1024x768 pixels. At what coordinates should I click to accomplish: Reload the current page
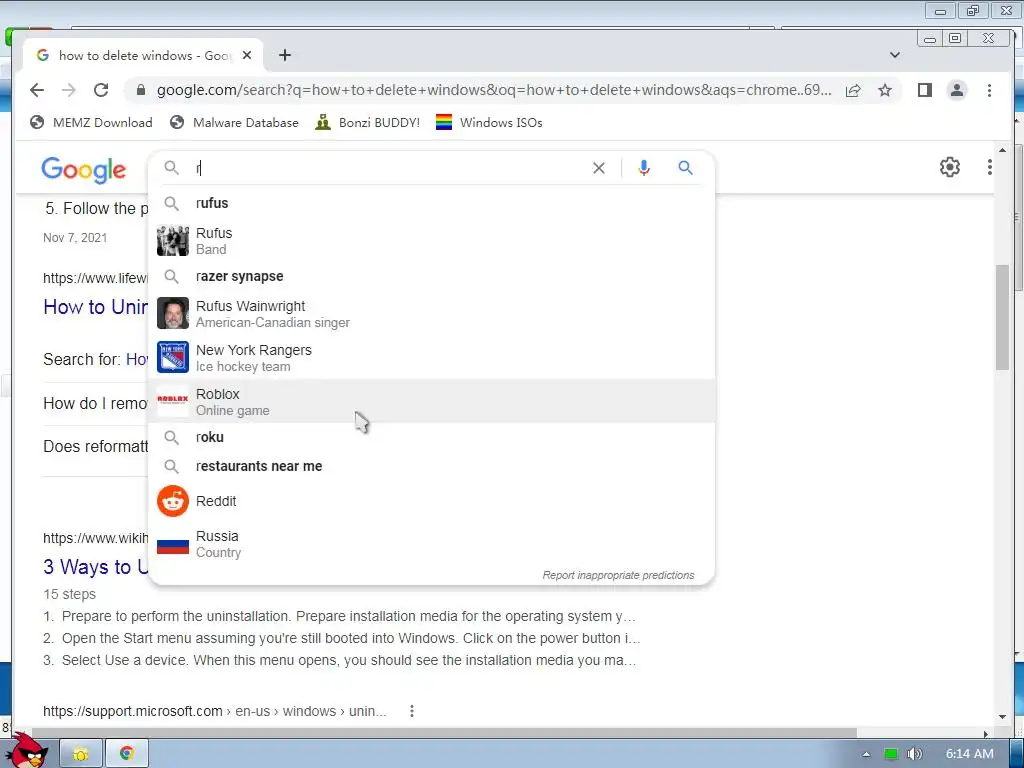point(101,90)
